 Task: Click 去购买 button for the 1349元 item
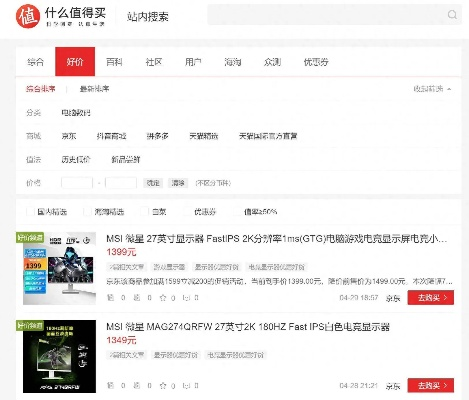click(x=431, y=385)
